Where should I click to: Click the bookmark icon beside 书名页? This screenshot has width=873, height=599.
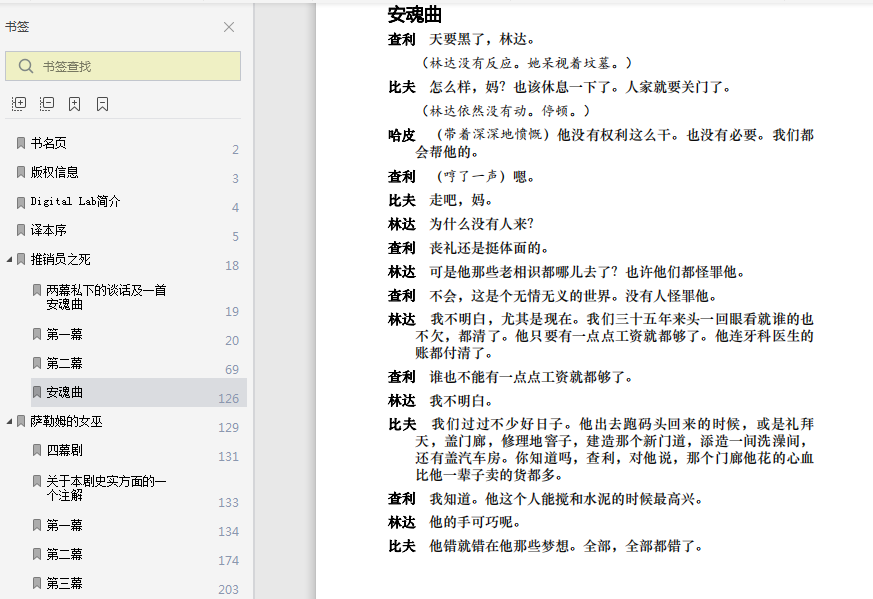(x=21, y=143)
